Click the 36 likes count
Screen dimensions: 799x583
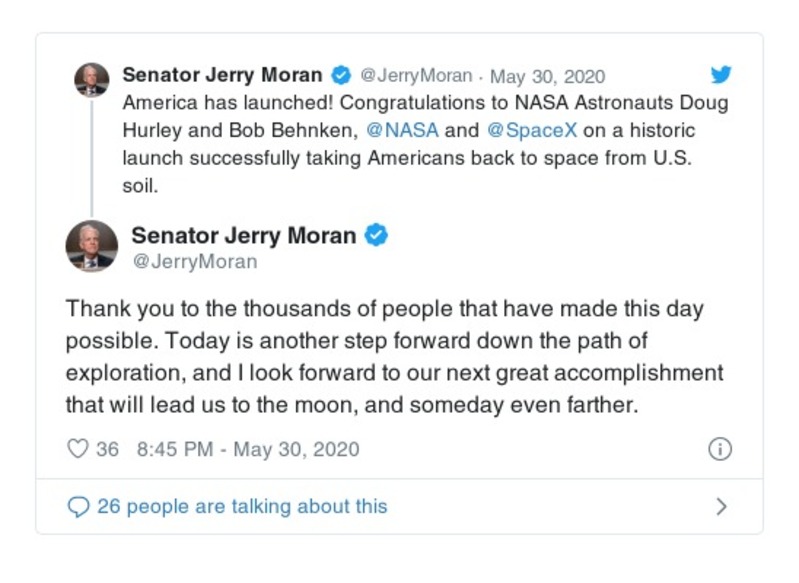(107, 450)
